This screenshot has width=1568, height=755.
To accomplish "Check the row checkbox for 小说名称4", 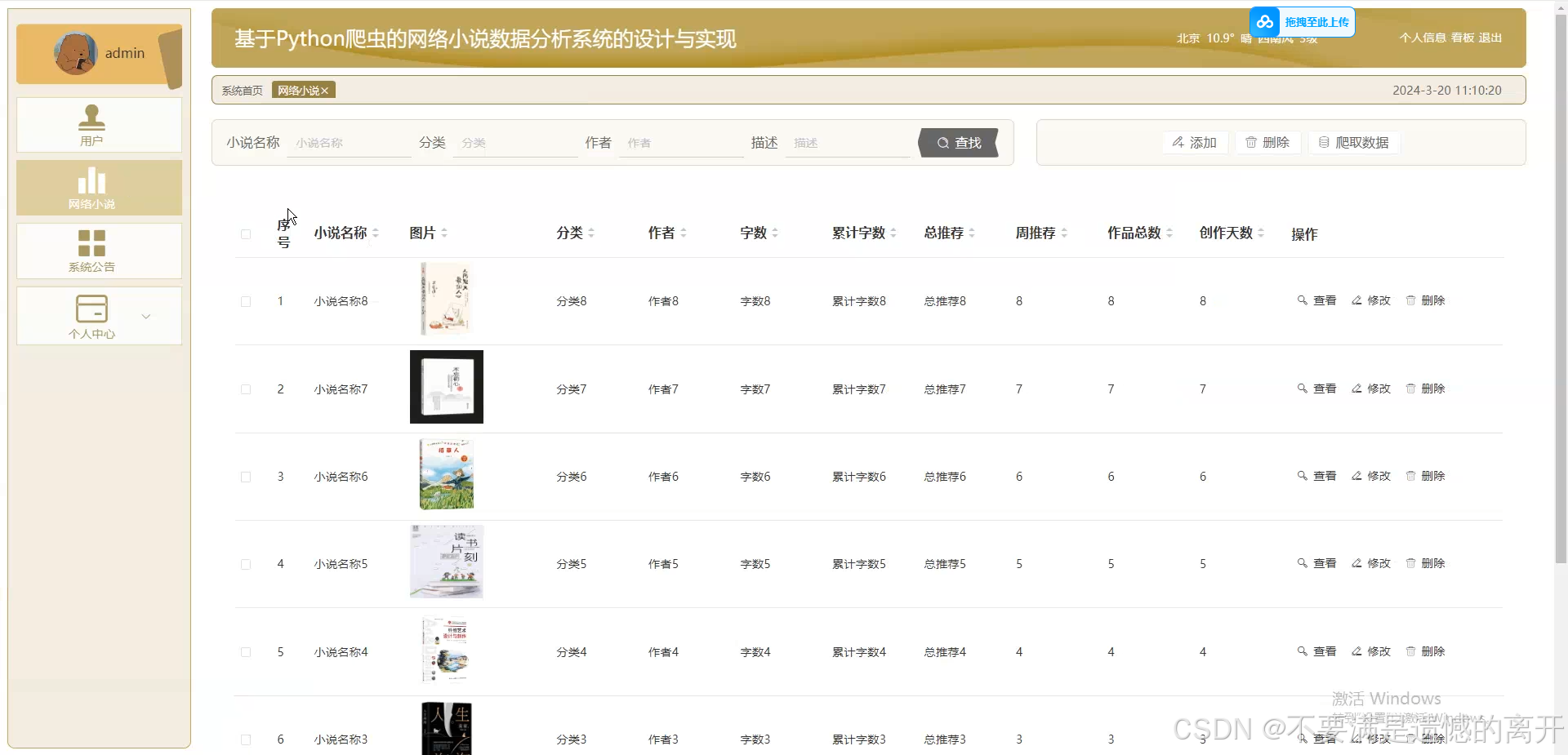I will click(x=246, y=652).
